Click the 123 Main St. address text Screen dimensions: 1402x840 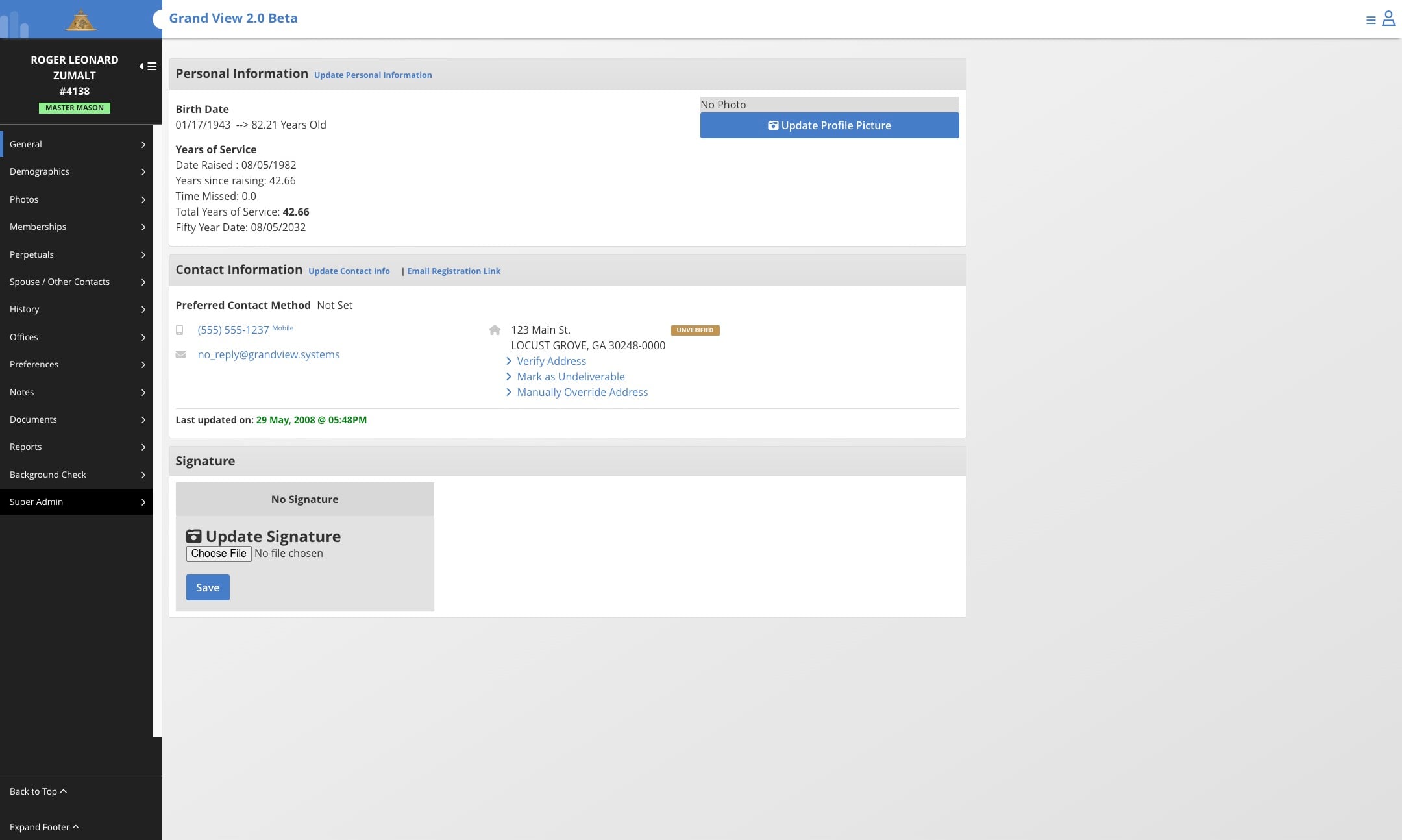click(x=540, y=330)
